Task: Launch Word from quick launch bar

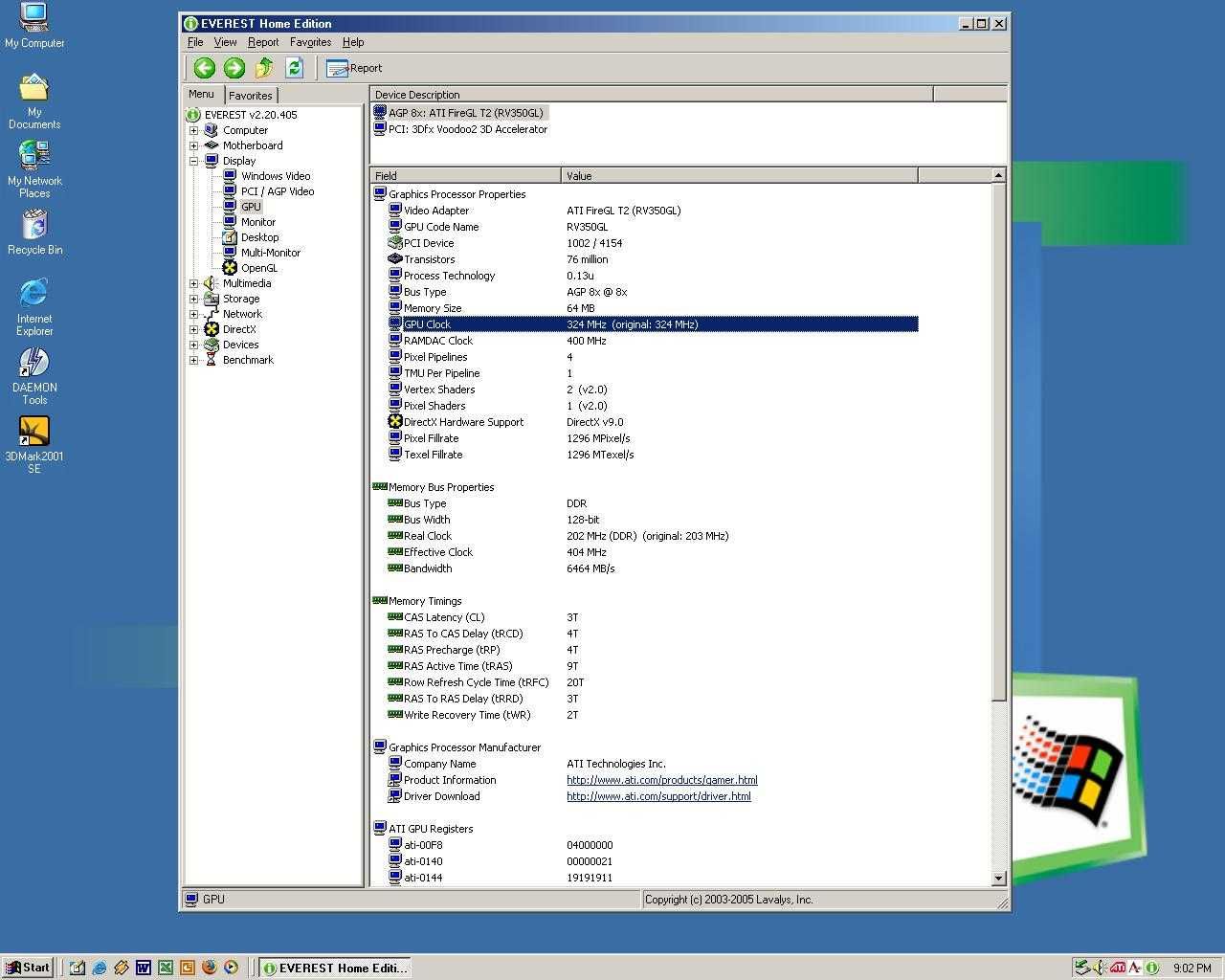Action: click(x=144, y=968)
